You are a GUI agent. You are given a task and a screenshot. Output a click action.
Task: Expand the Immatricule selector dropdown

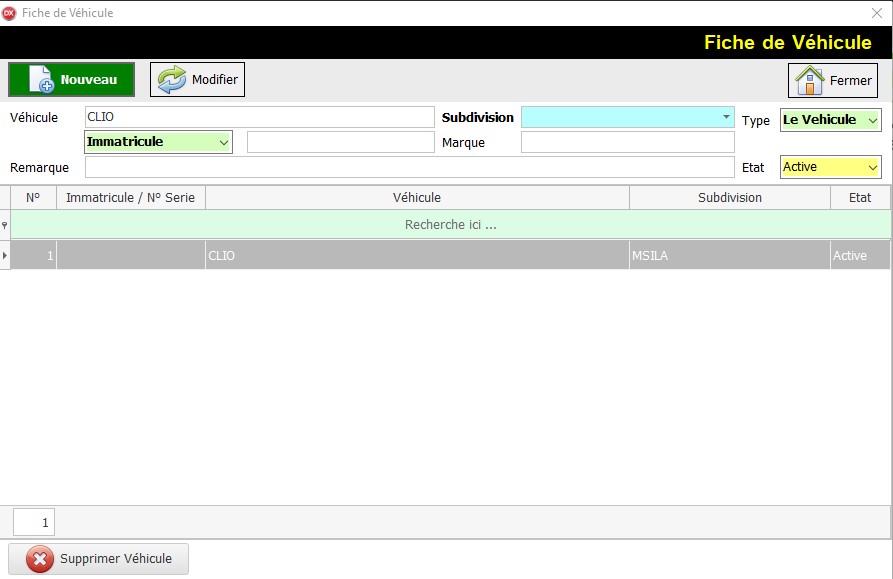(x=222, y=142)
